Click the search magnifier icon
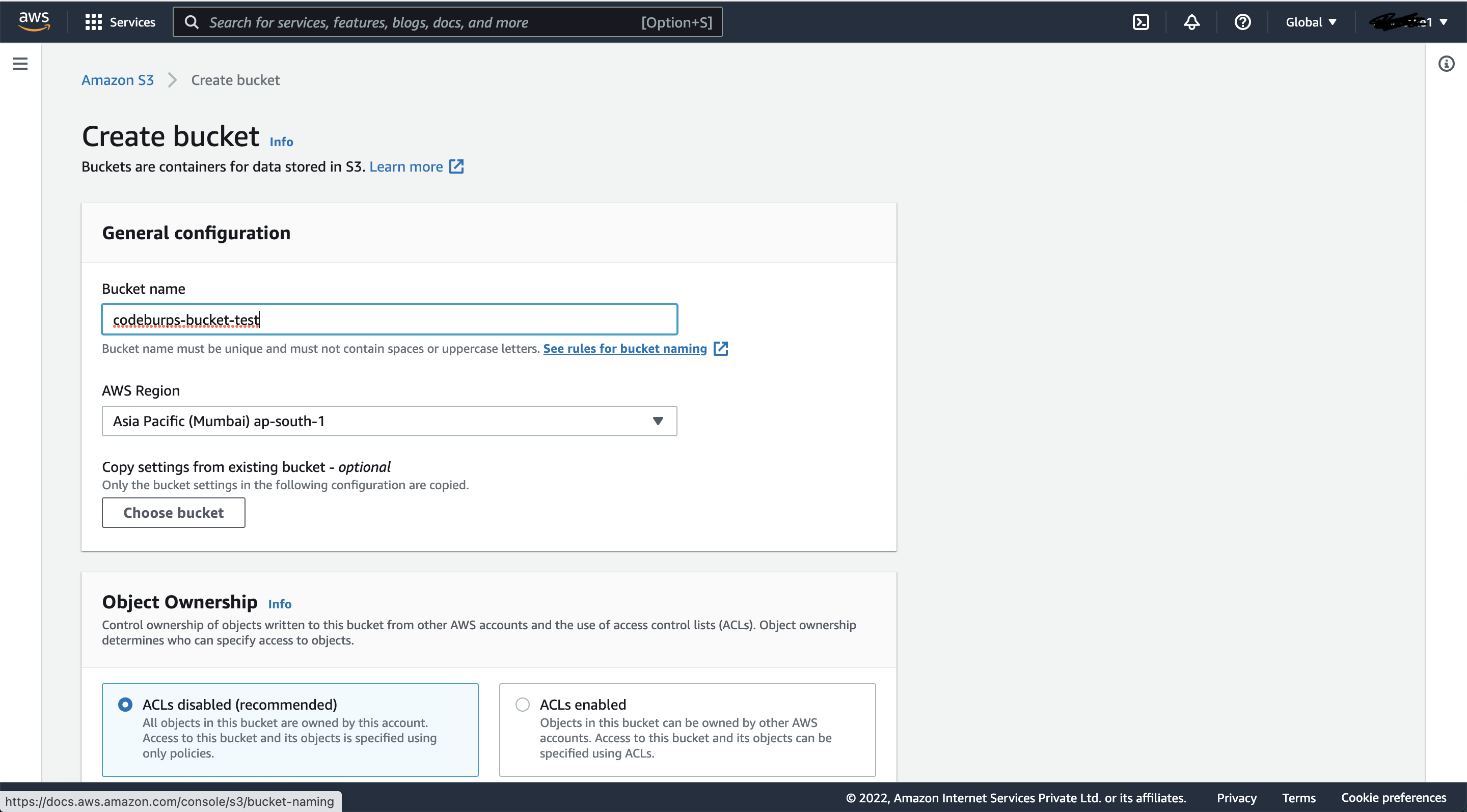1467x812 pixels. pyautogui.click(x=192, y=22)
